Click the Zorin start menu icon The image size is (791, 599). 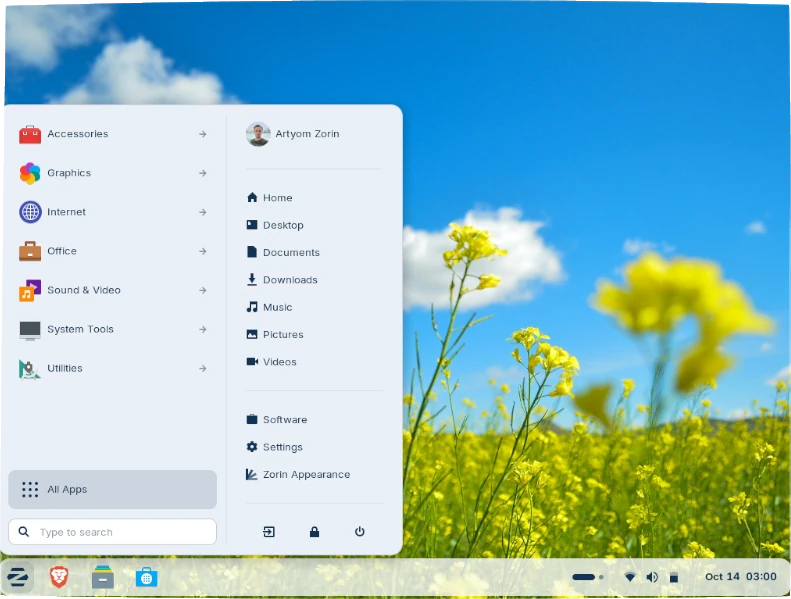[17, 577]
